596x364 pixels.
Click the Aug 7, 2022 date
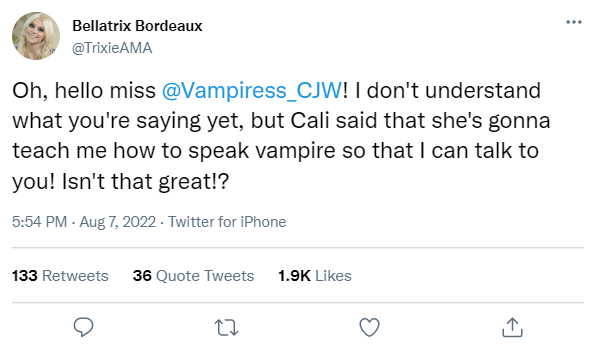(117, 222)
